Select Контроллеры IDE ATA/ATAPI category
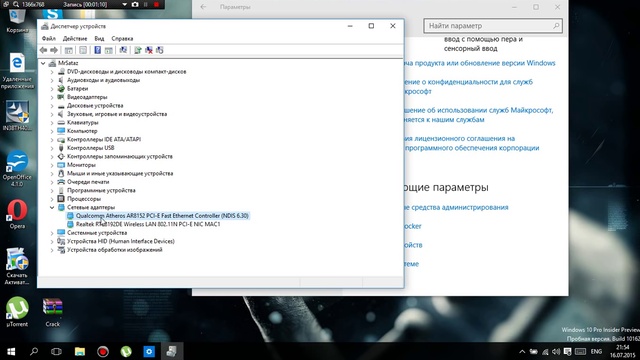Screen dimensions: 640x360 [x=104, y=139]
